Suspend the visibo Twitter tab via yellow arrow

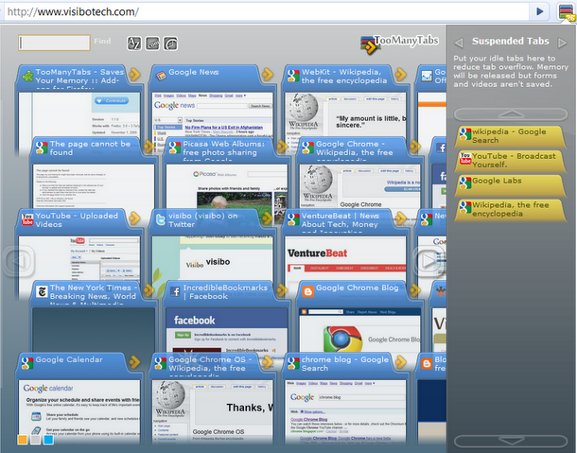(x=268, y=218)
